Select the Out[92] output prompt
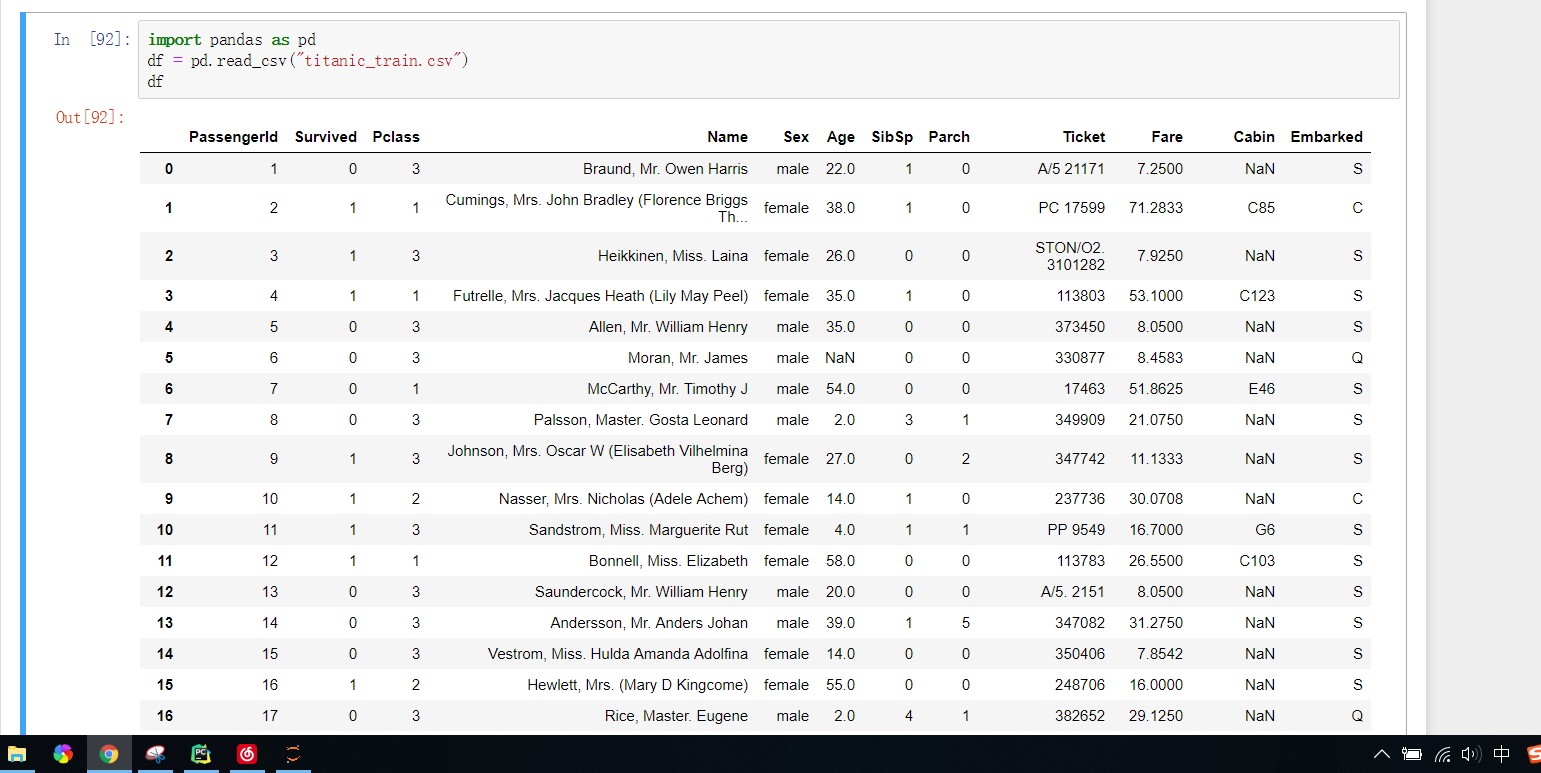 (x=90, y=118)
